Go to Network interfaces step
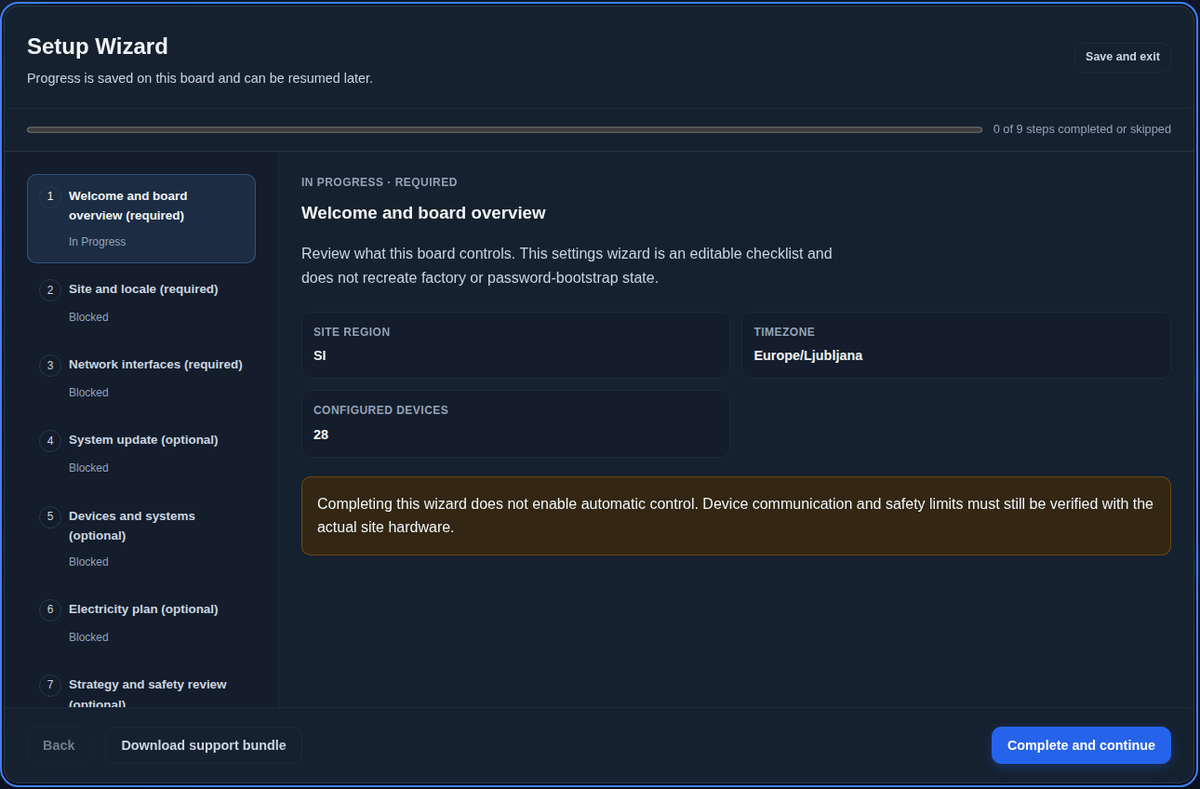 click(x=141, y=378)
